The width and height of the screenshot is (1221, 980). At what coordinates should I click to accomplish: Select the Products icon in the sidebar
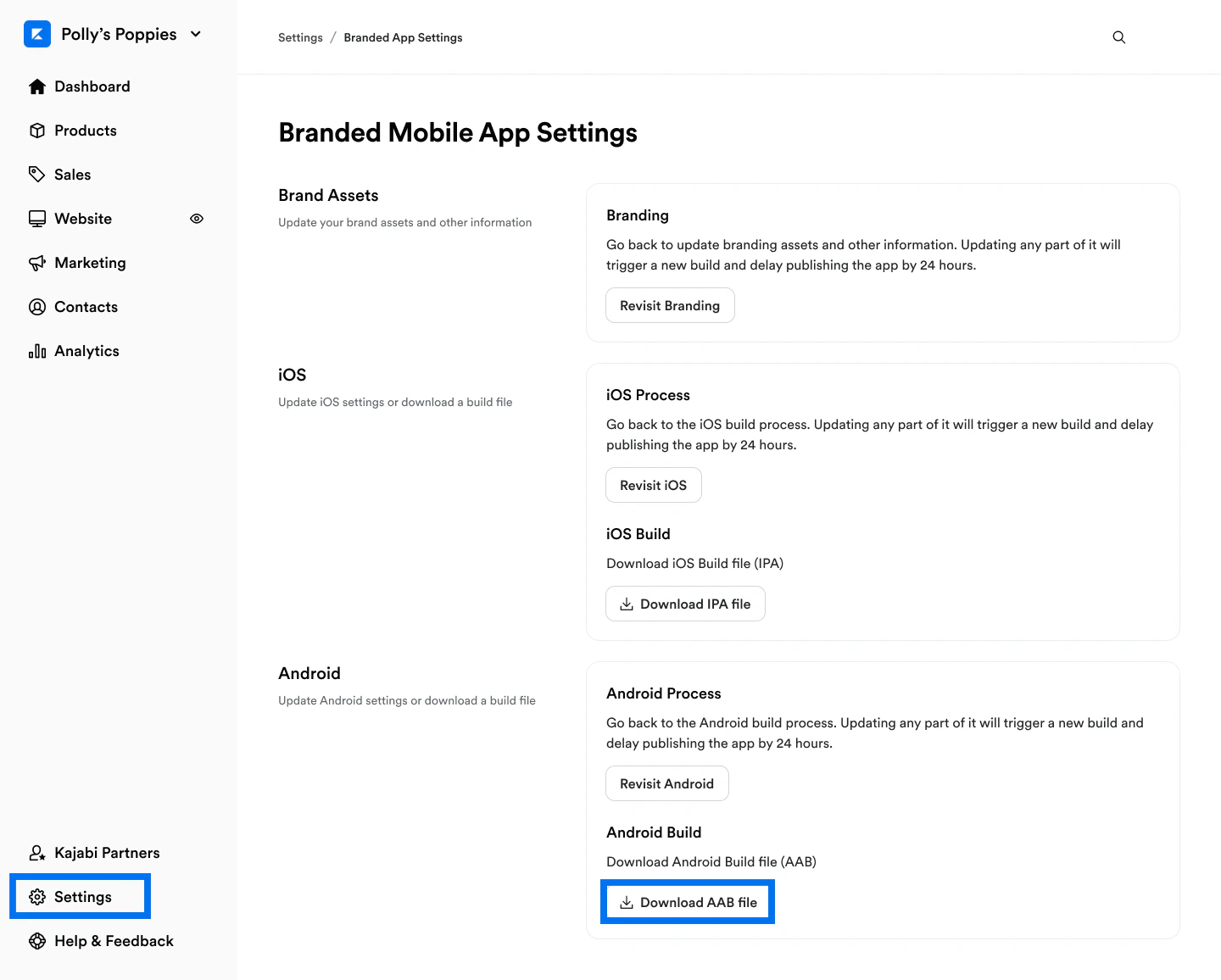[x=37, y=130]
